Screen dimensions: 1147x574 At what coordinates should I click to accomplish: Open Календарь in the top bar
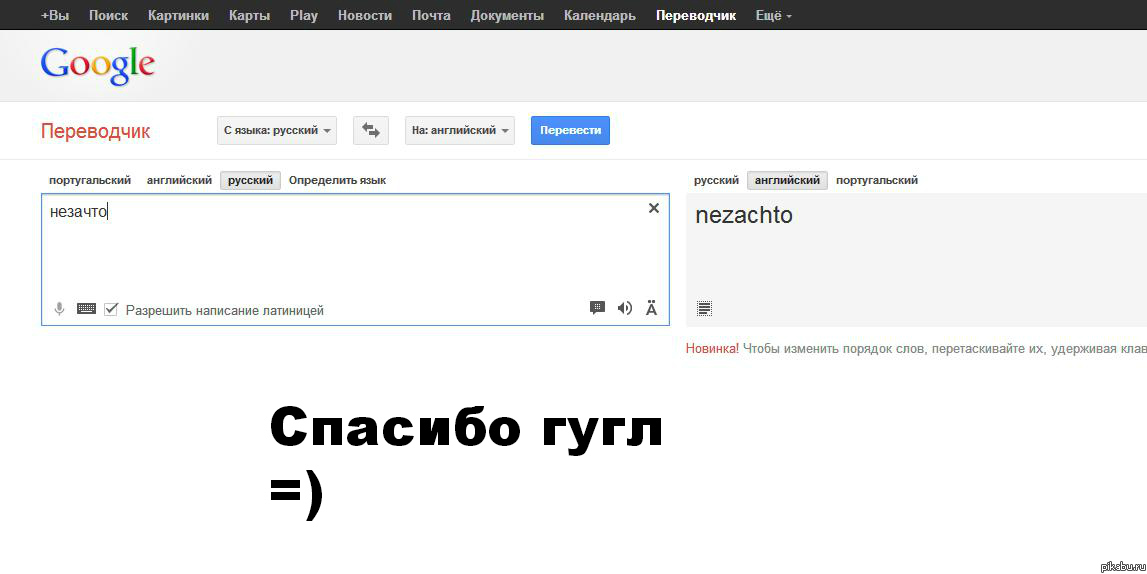pos(600,15)
